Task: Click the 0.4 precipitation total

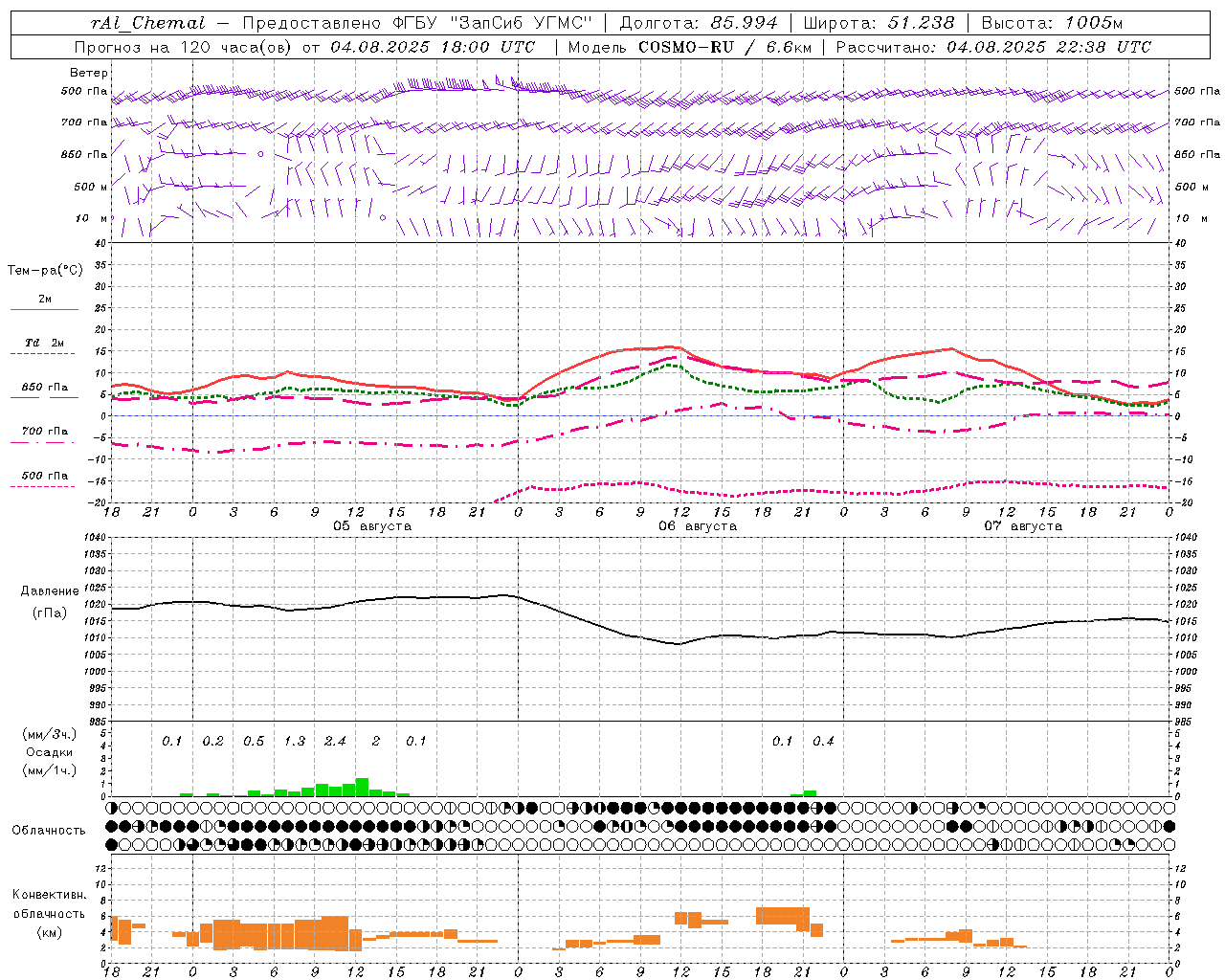Action: [823, 742]
